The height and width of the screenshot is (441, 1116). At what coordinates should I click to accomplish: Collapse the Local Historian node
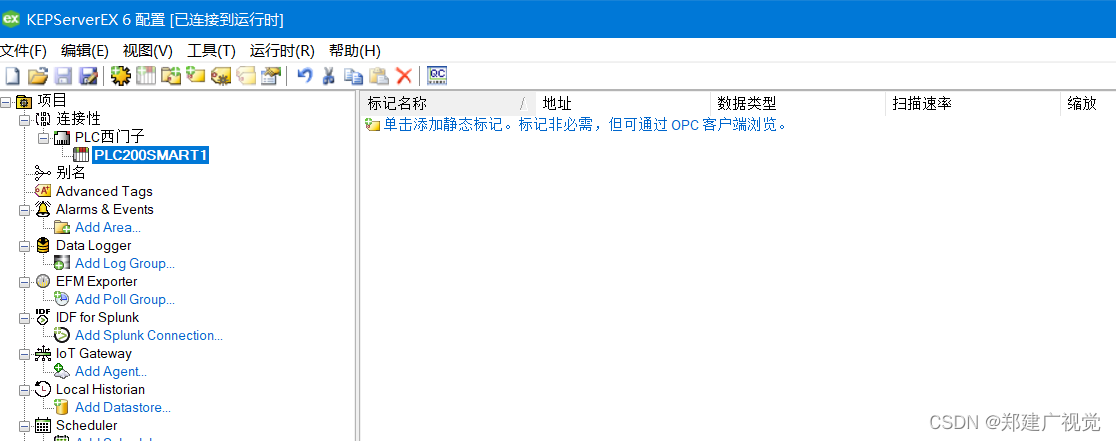[24, 390]
